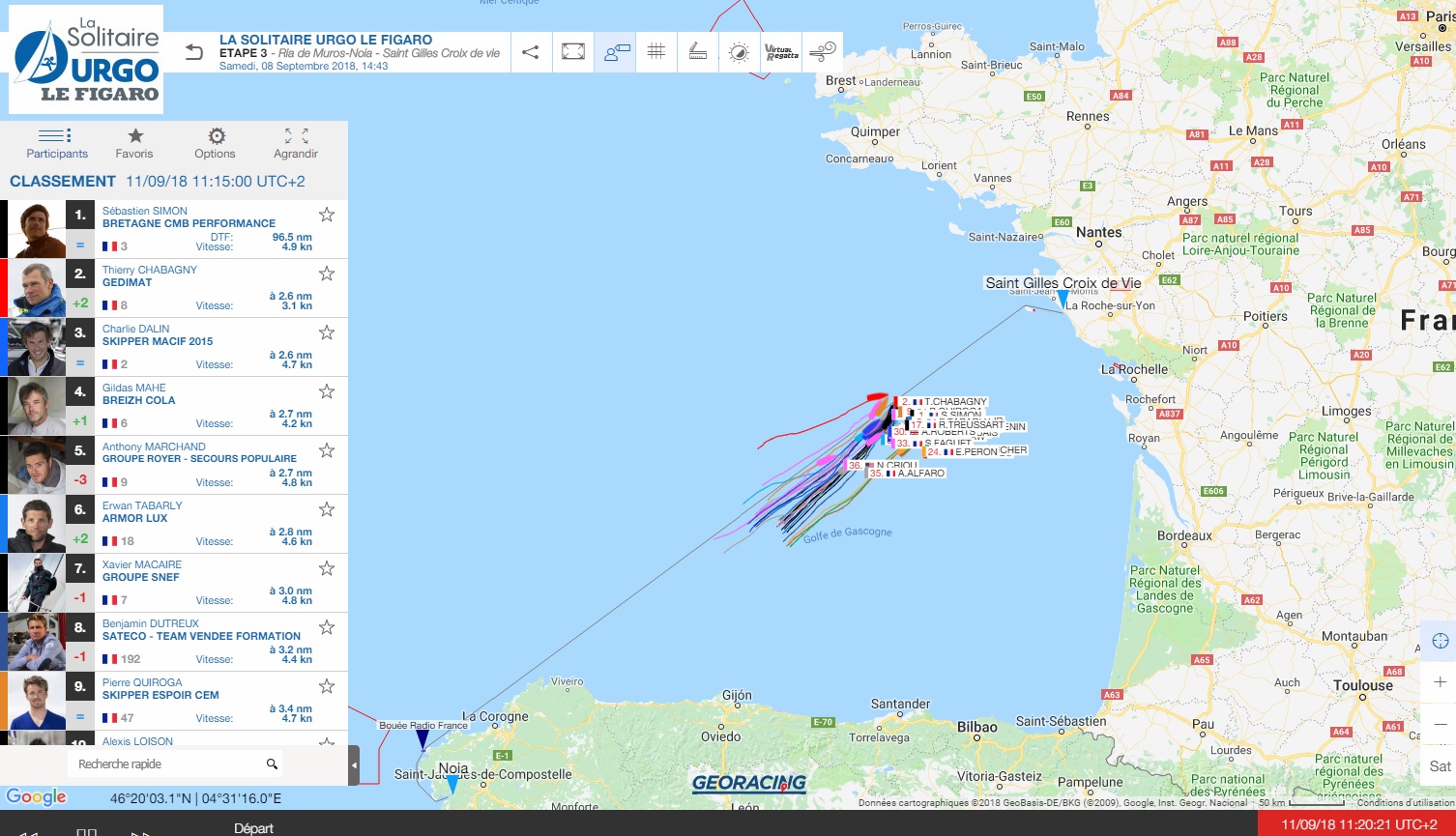
Task: Open the Options settings panel
Action: 216,143
